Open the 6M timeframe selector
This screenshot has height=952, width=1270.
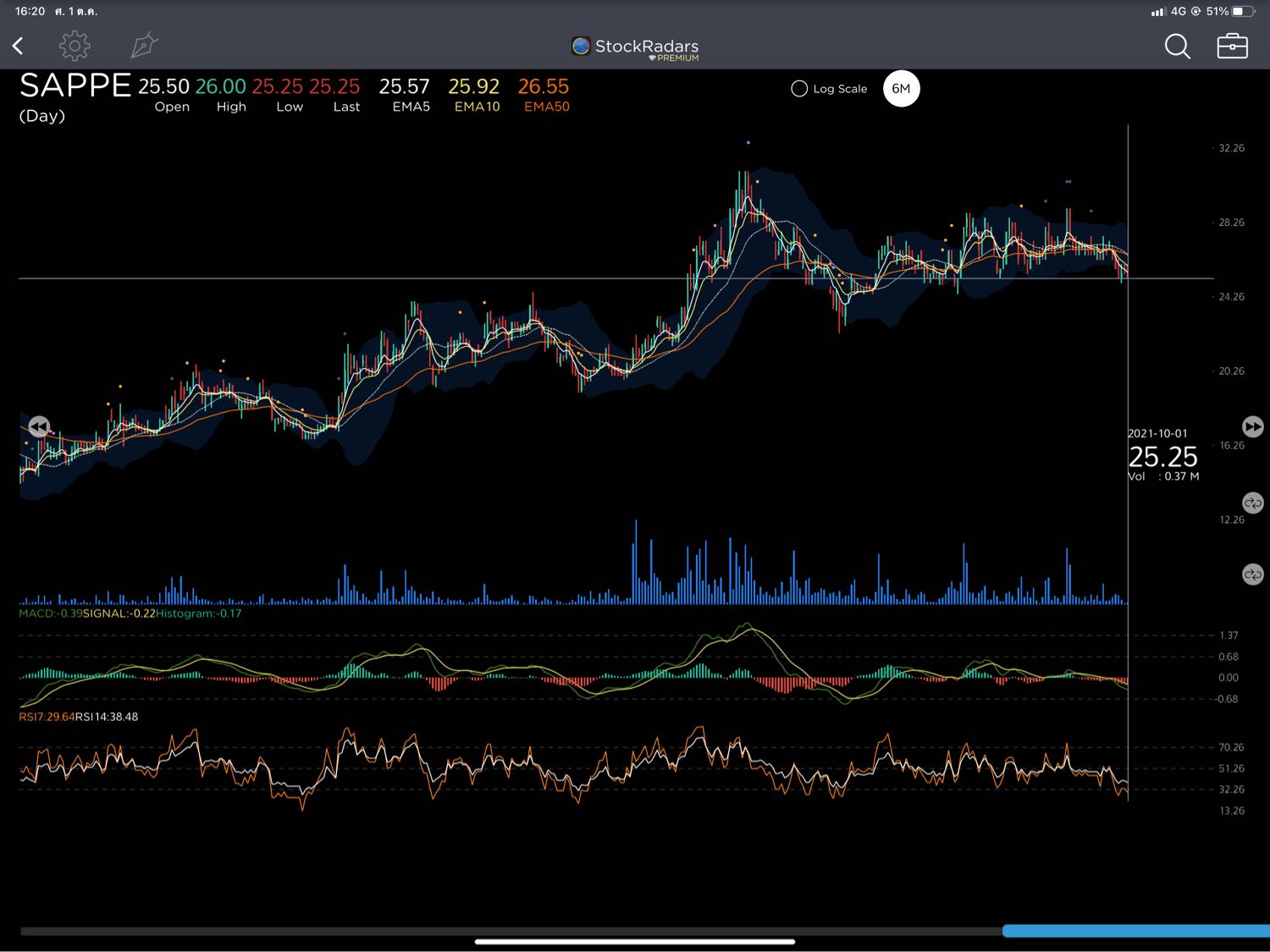(901, 89)
